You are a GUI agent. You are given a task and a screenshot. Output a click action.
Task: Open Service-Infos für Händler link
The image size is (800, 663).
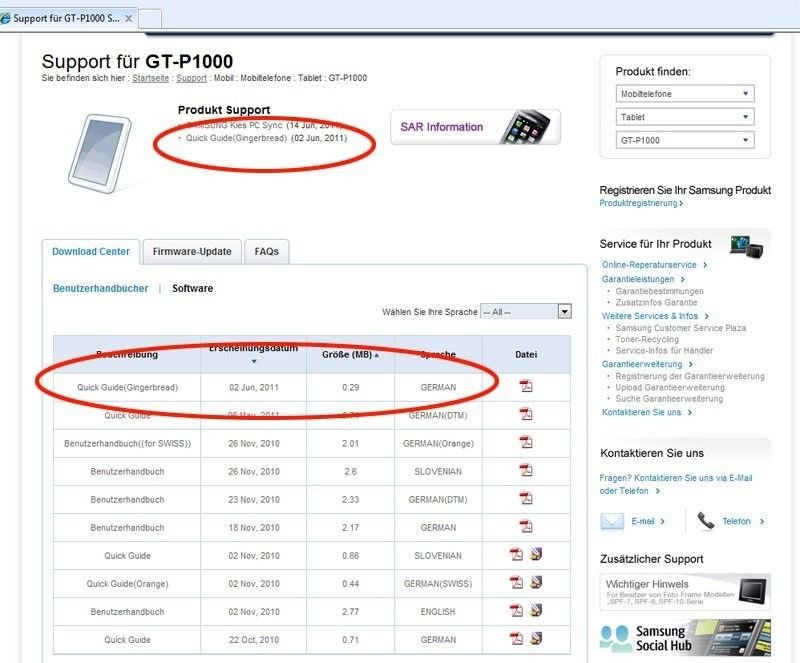click(664, 351)
